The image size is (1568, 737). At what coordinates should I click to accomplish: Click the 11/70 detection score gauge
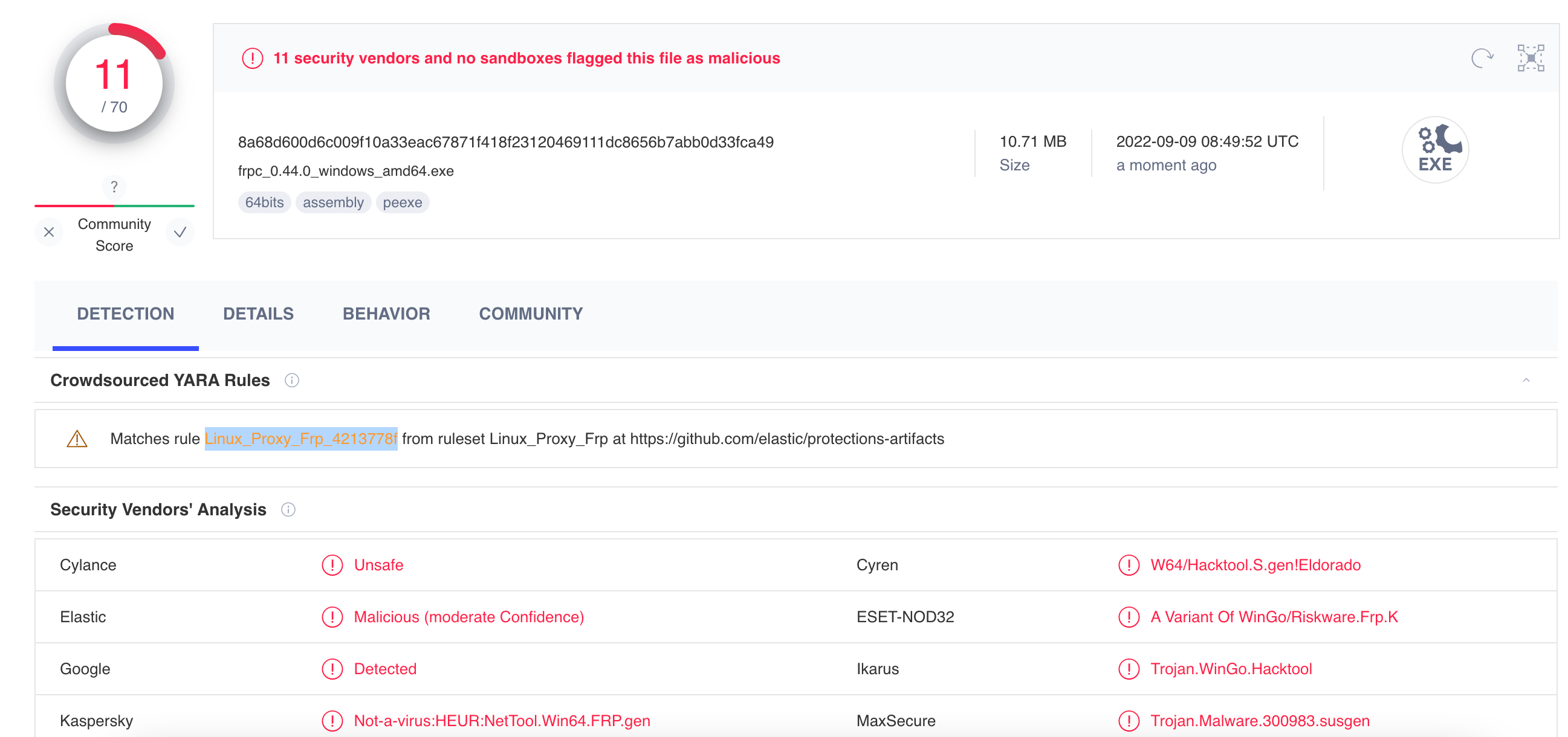[x=114, y=84]
